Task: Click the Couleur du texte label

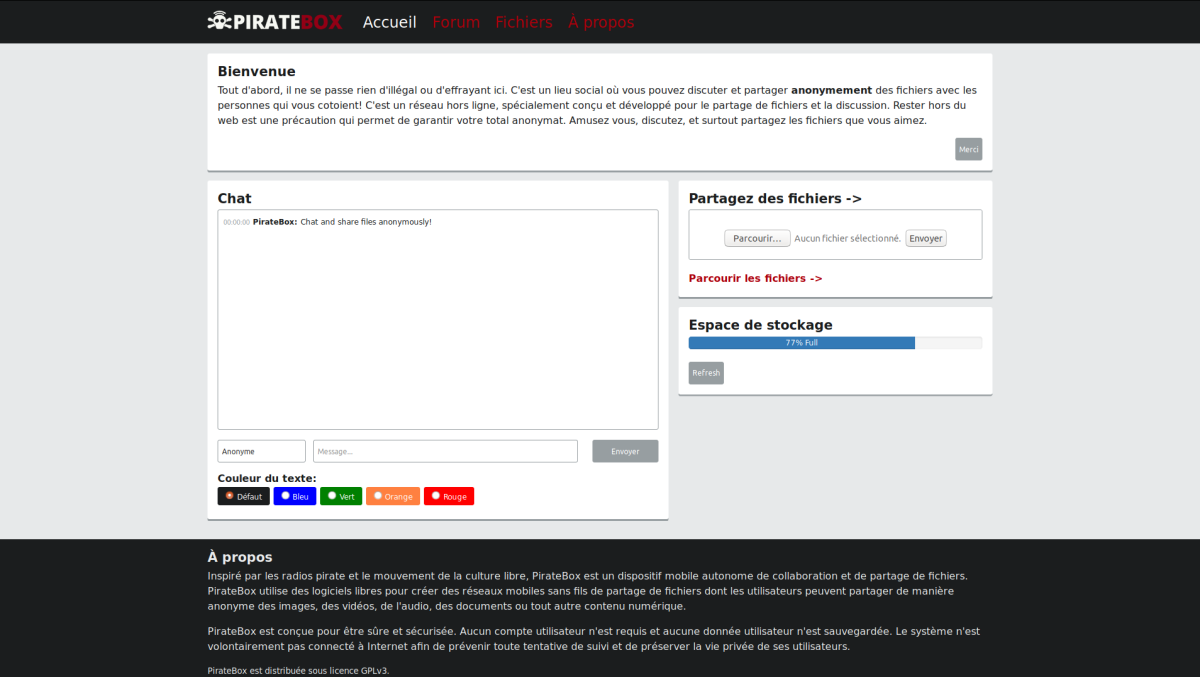Action: (267, 478)
